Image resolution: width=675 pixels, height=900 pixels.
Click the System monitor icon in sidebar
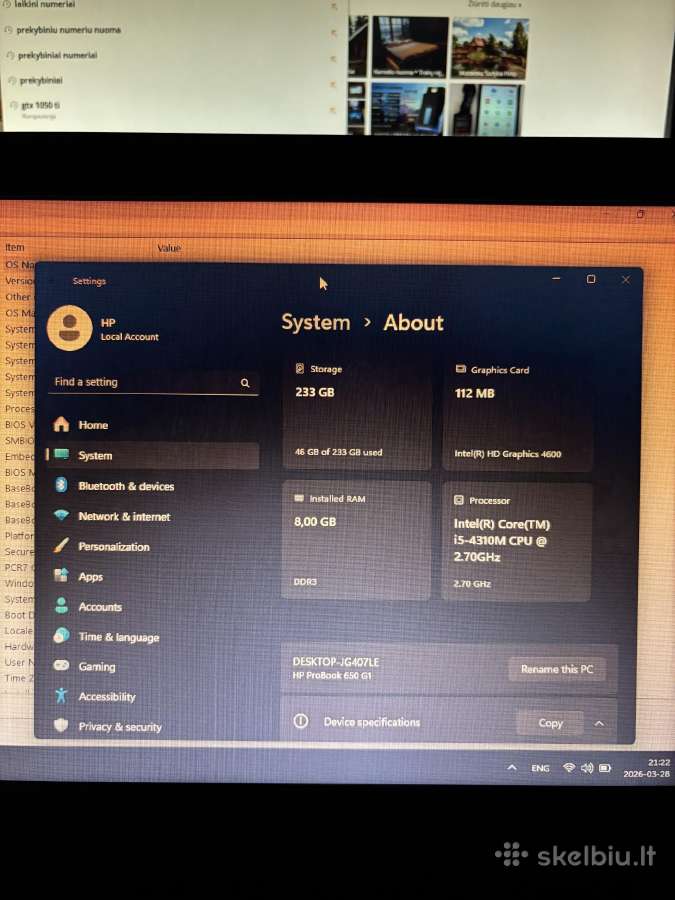61,455
